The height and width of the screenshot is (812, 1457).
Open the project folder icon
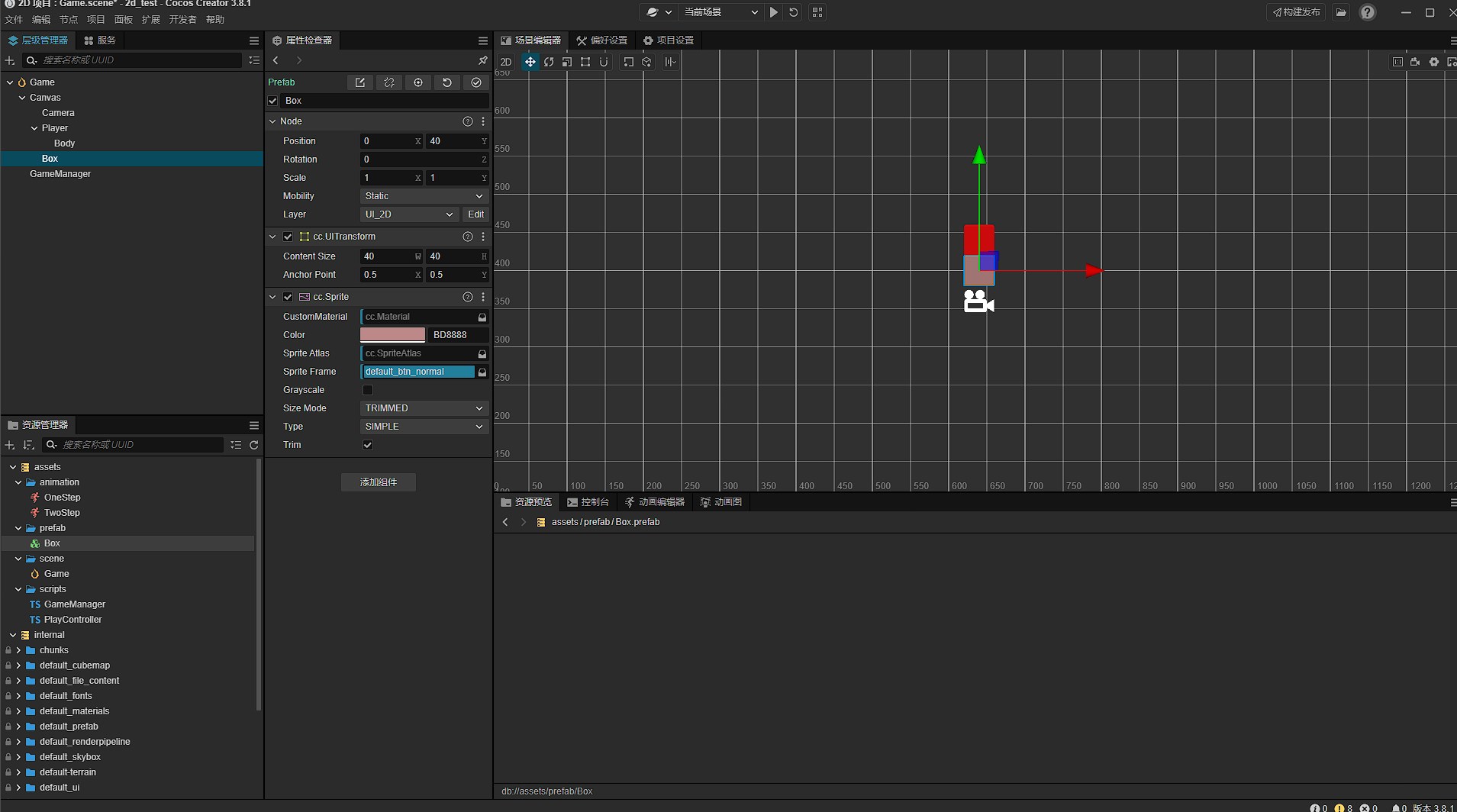click(1341, 12)
